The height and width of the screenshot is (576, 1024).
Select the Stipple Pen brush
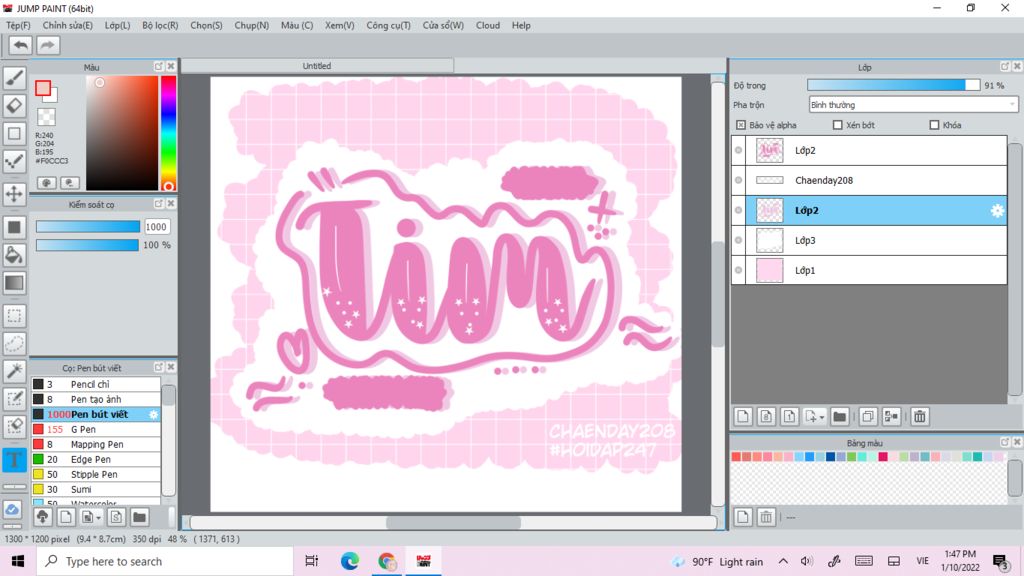click(x=96, y=474)
